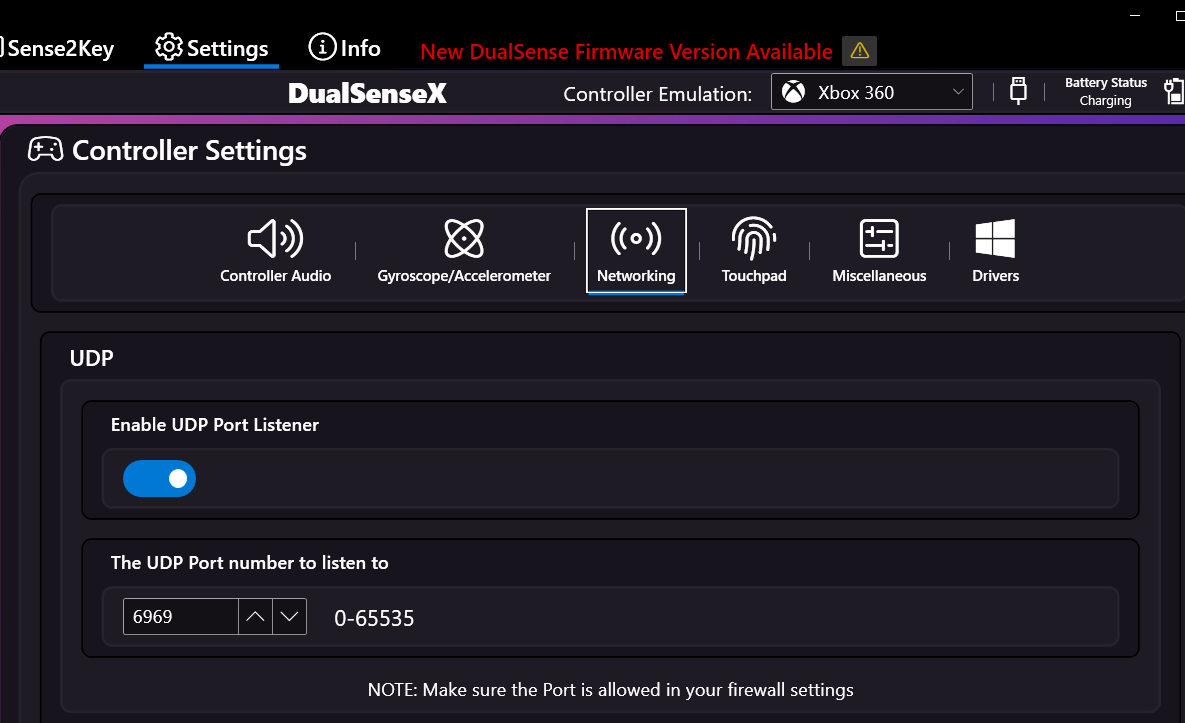
Task: Click The UDP Port number to listen to label
Action: click(249, 563)
